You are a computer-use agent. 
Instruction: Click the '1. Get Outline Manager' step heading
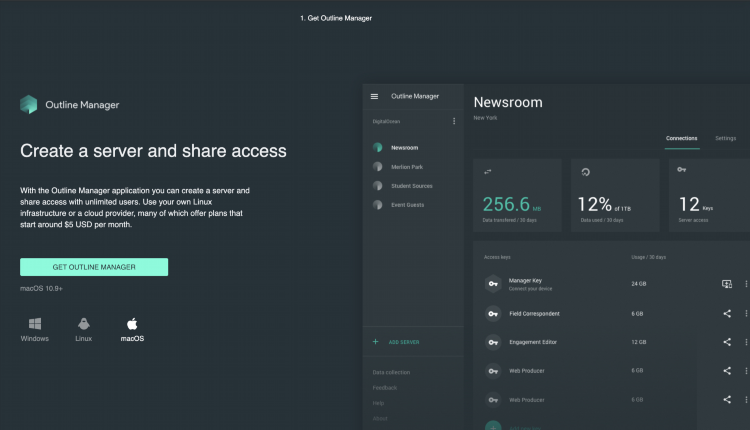pos(336,18)
